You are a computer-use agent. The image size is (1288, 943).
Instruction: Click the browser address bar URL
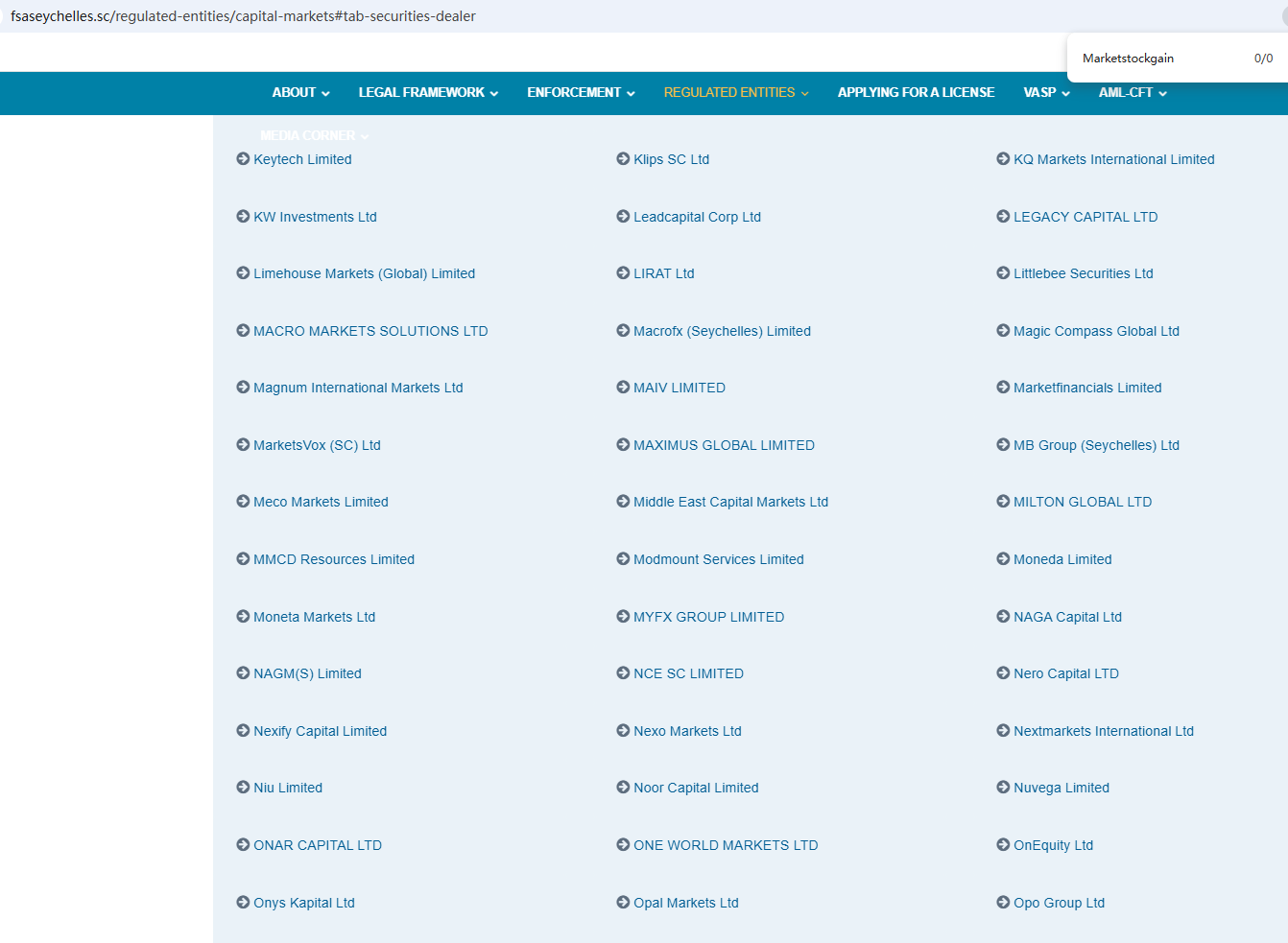(243, 16)
